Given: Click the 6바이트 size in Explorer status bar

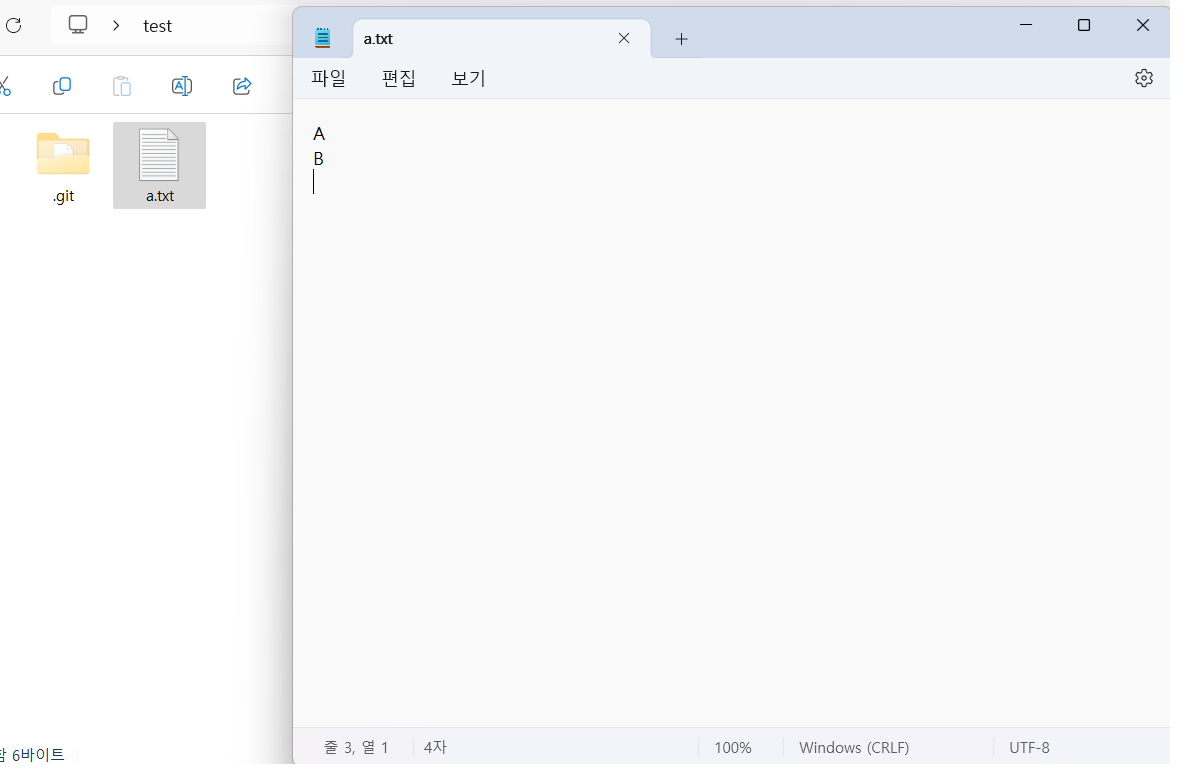Looking at the screenshot, I should click(x=38, y=755).
